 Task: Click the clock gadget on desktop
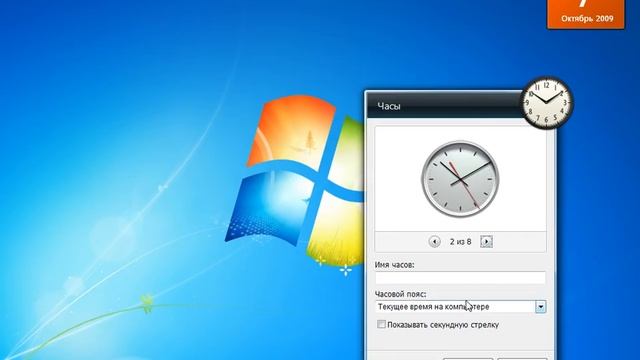coord(547,102)
